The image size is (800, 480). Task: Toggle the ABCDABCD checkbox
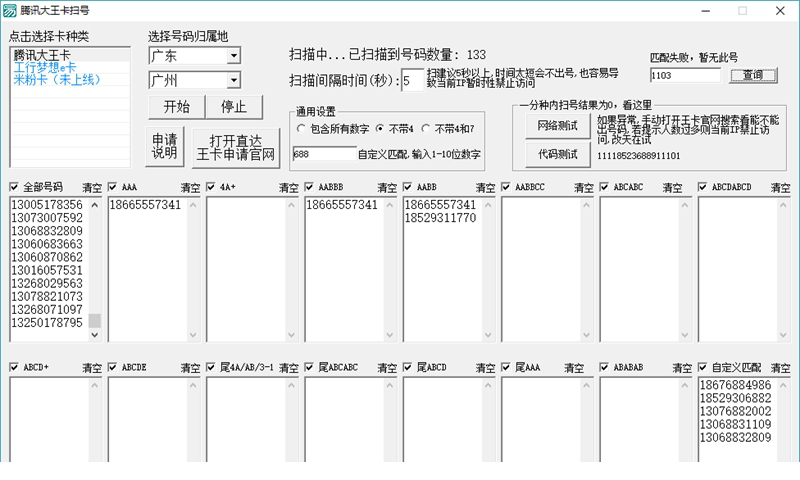703,187
